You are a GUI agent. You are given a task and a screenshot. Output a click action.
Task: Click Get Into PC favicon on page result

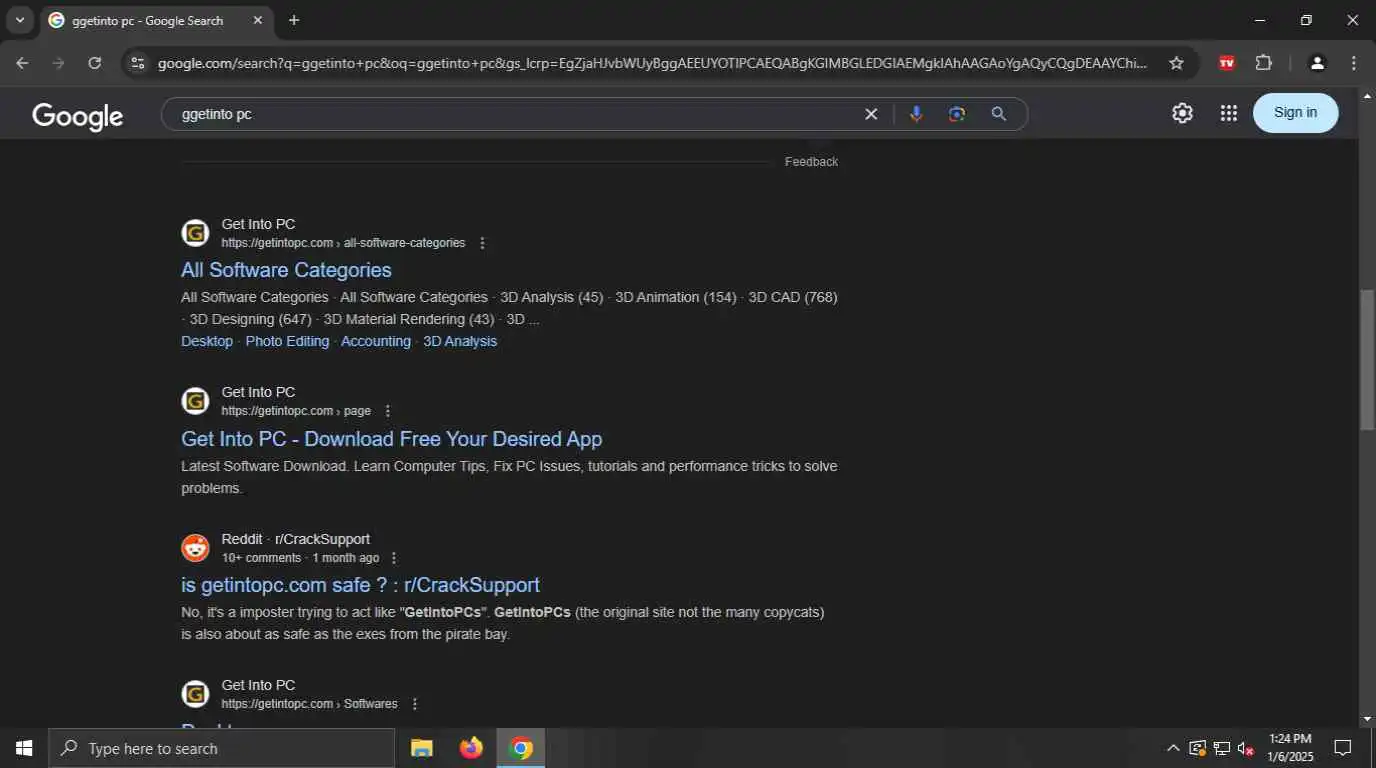[195, 401]
